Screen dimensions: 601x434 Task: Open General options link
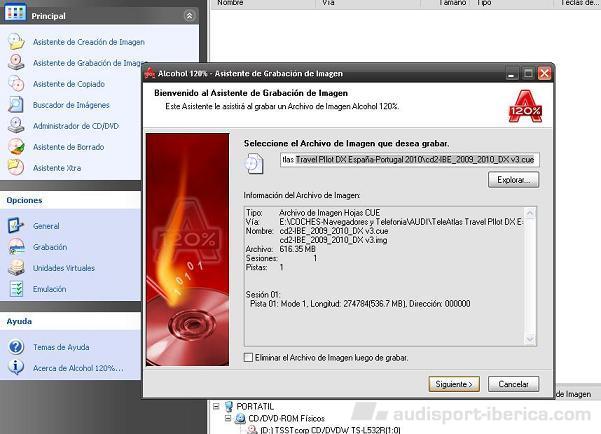[46, 226]
